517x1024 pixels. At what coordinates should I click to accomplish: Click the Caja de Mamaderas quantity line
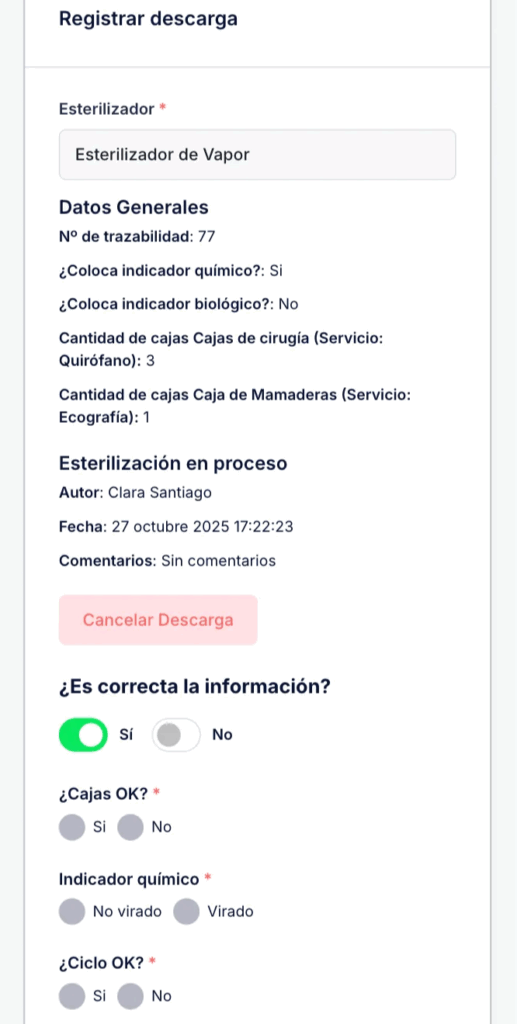point(235,406)
